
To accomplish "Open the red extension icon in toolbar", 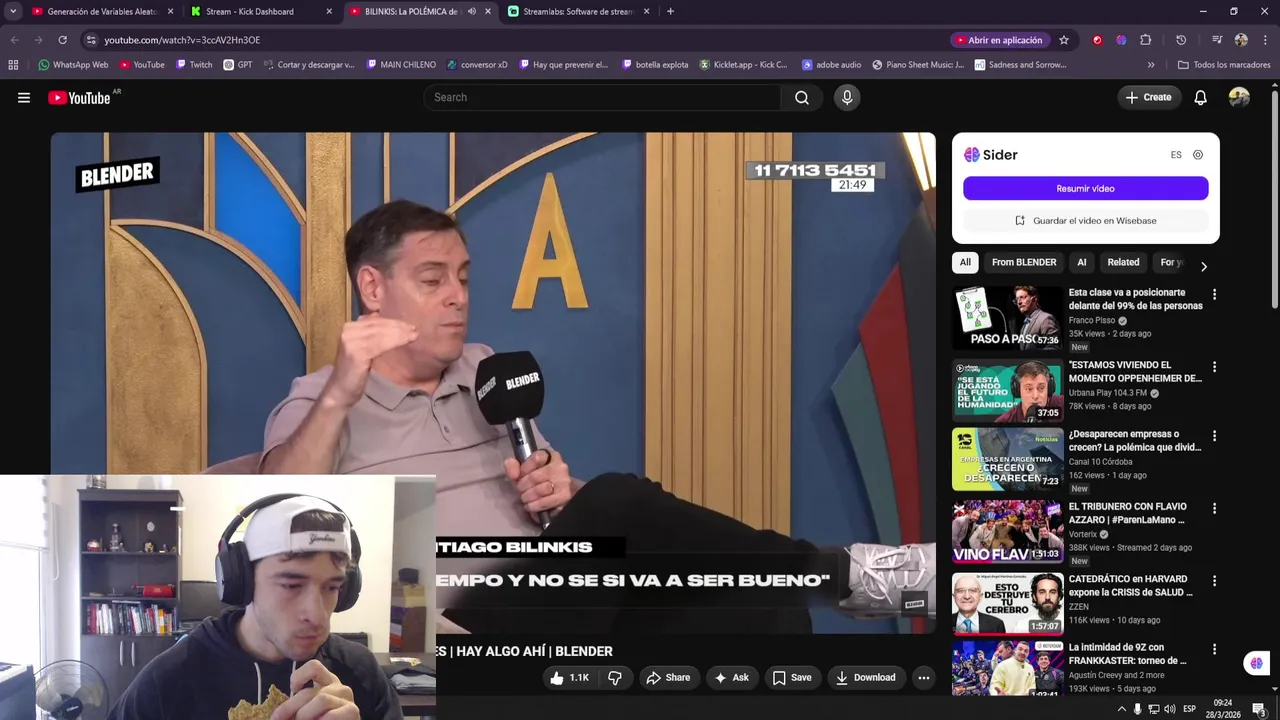I will coord(1097,40).
